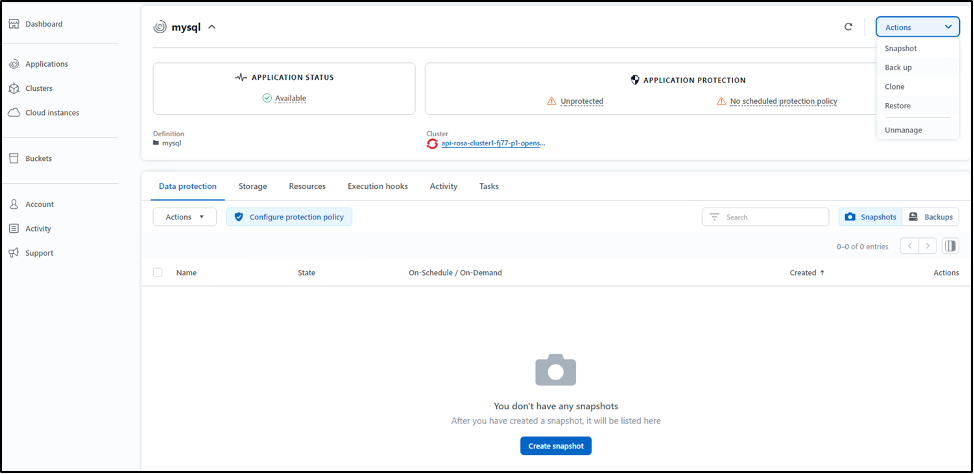Click the Account label in sidebar
The image size is (974, 474).
[x=40, y=204]
